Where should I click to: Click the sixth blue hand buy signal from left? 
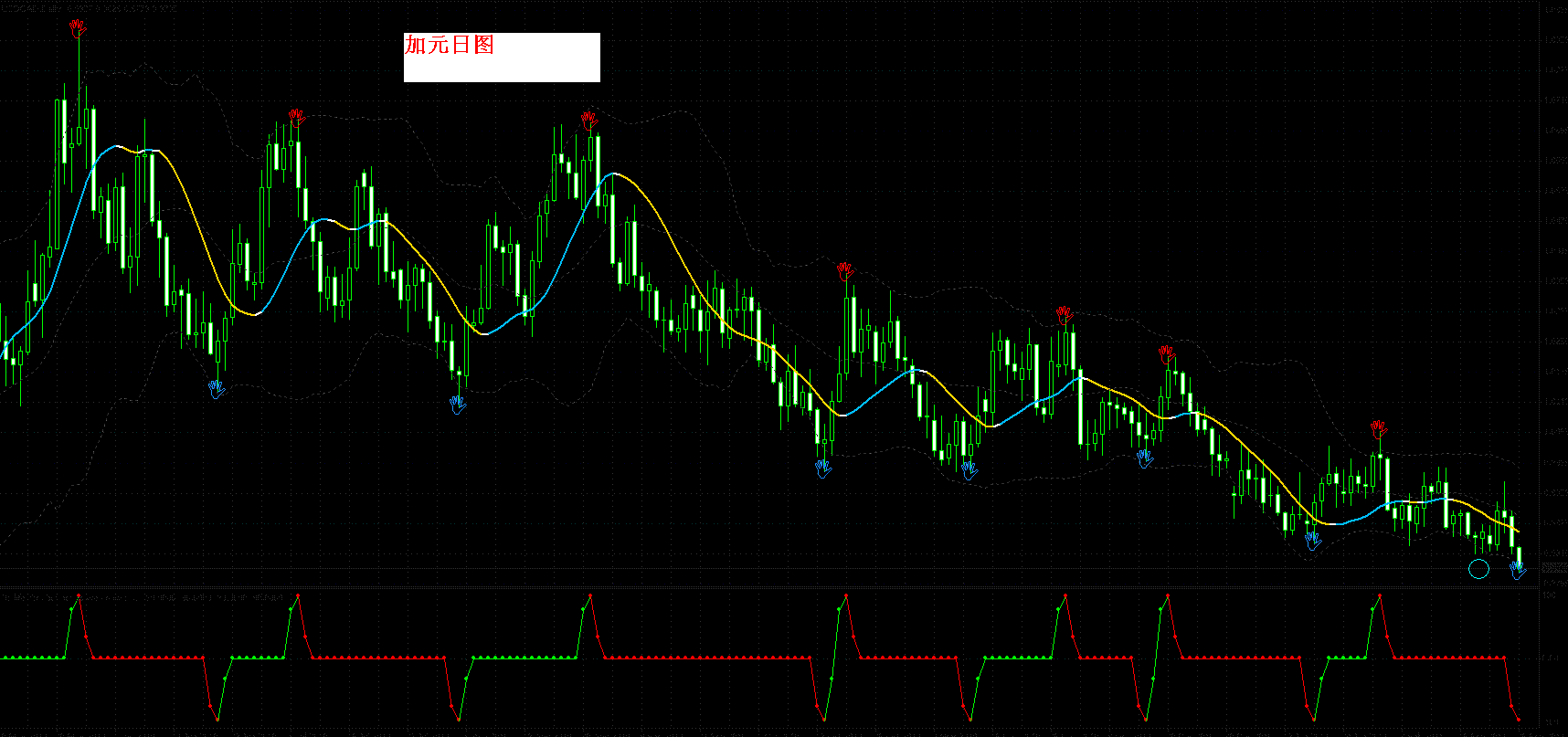click(x=1313, y=542)
